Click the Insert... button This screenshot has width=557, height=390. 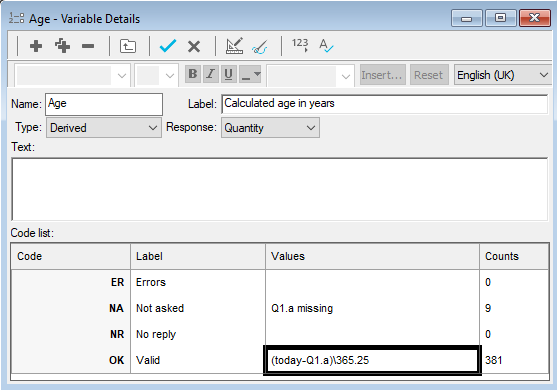383,75
